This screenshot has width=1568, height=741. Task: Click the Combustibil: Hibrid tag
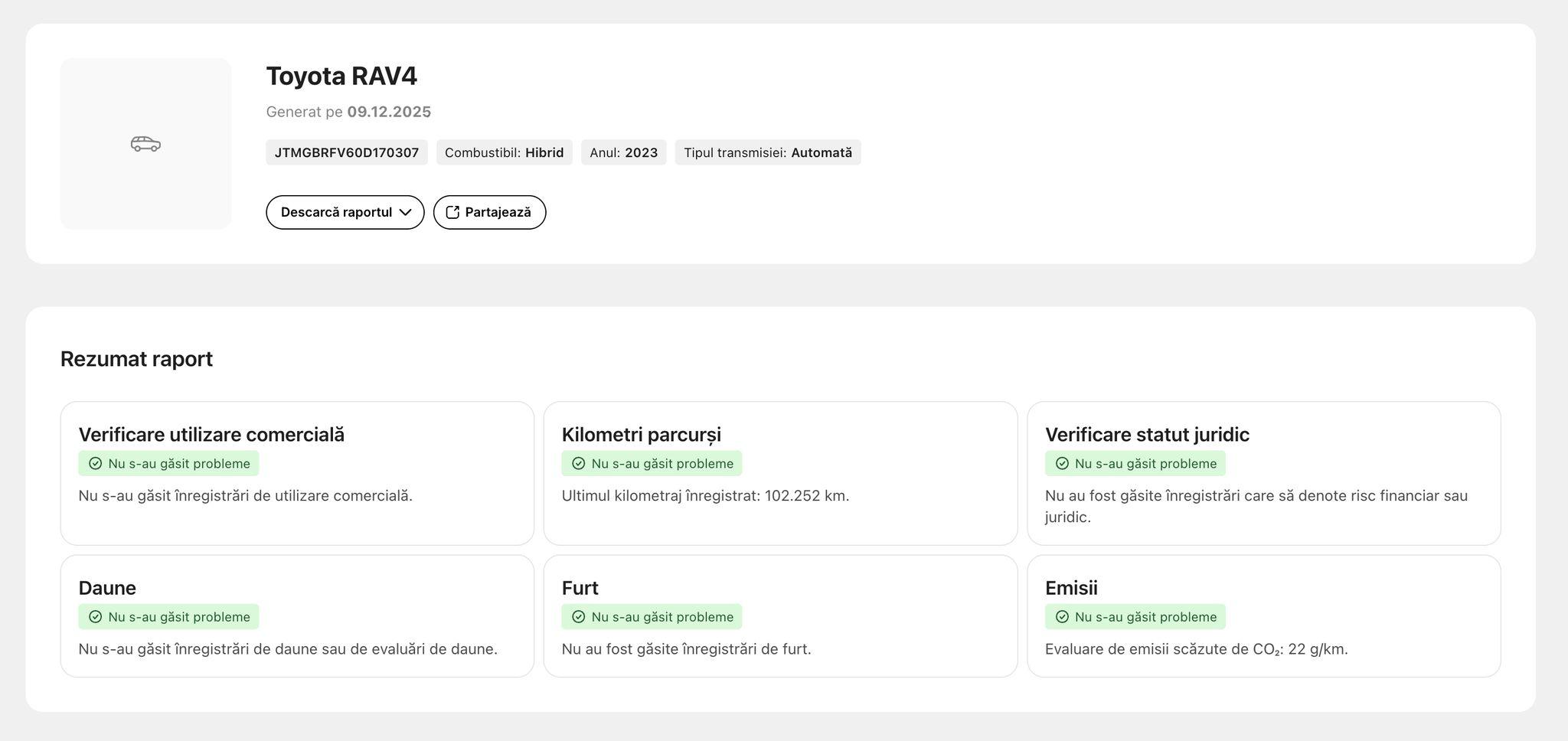(504, 152)
